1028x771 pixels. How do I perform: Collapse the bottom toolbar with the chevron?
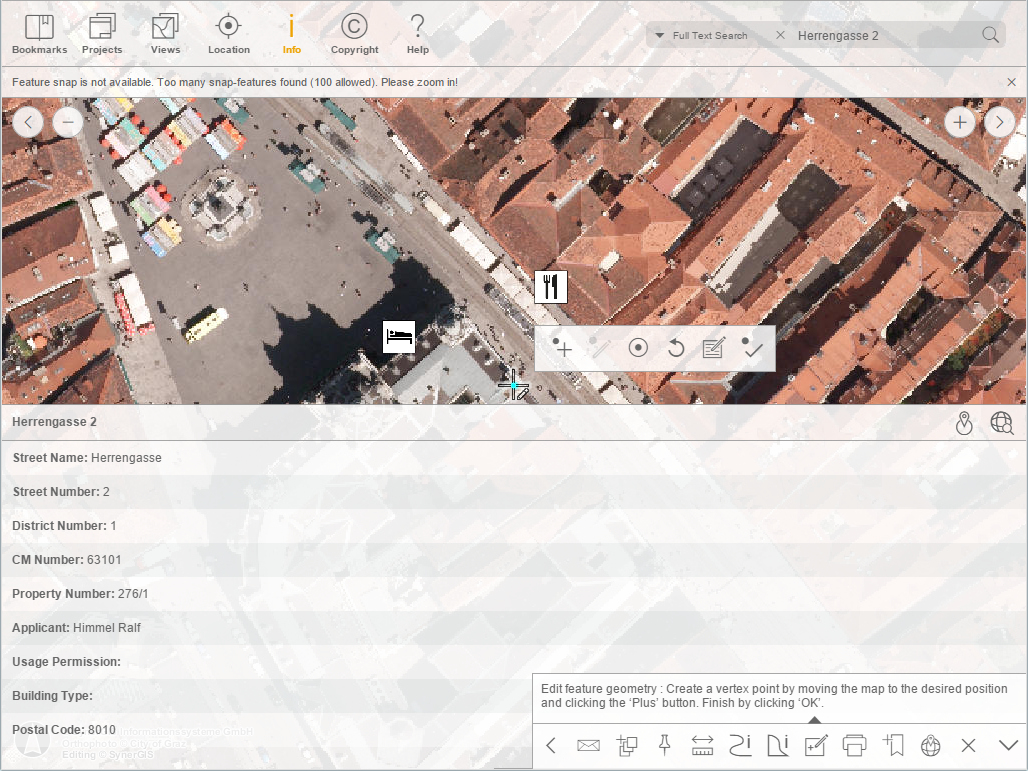pyautogui.click(x=1008, y=745)
